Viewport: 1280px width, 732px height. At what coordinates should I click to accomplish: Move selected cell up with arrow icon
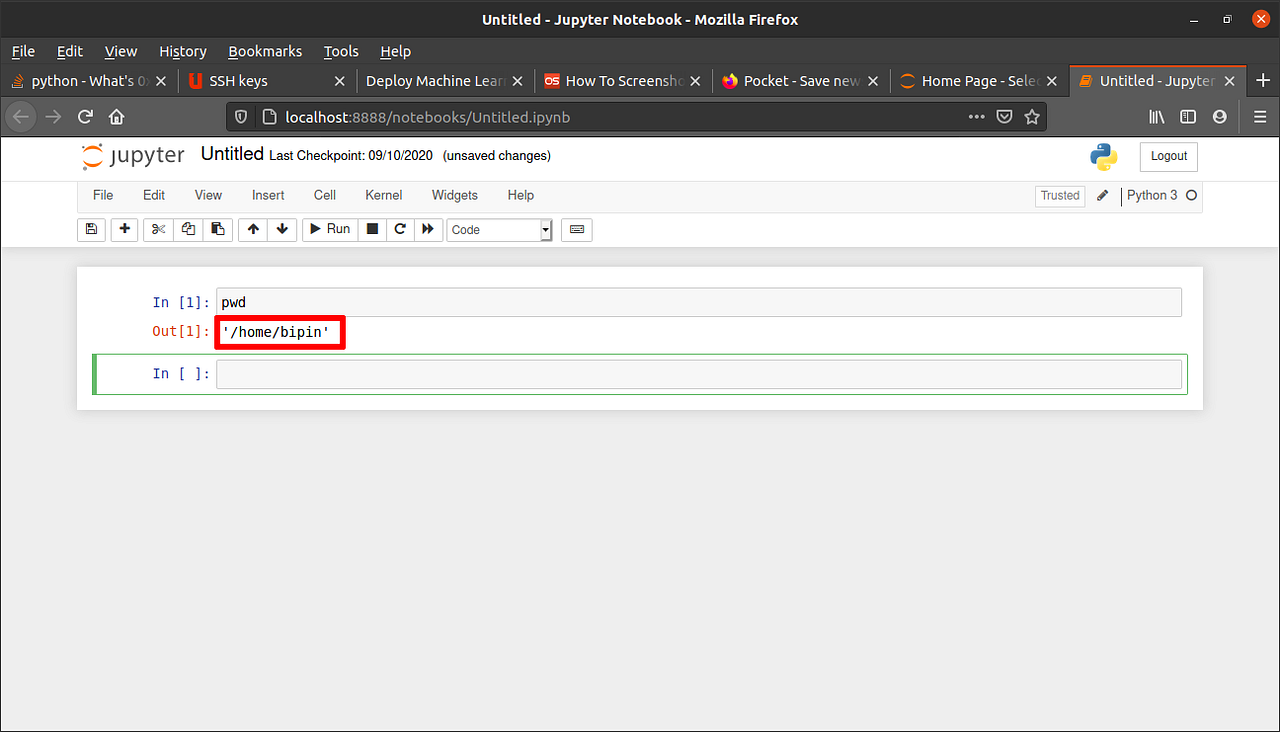tap(252, 229)
